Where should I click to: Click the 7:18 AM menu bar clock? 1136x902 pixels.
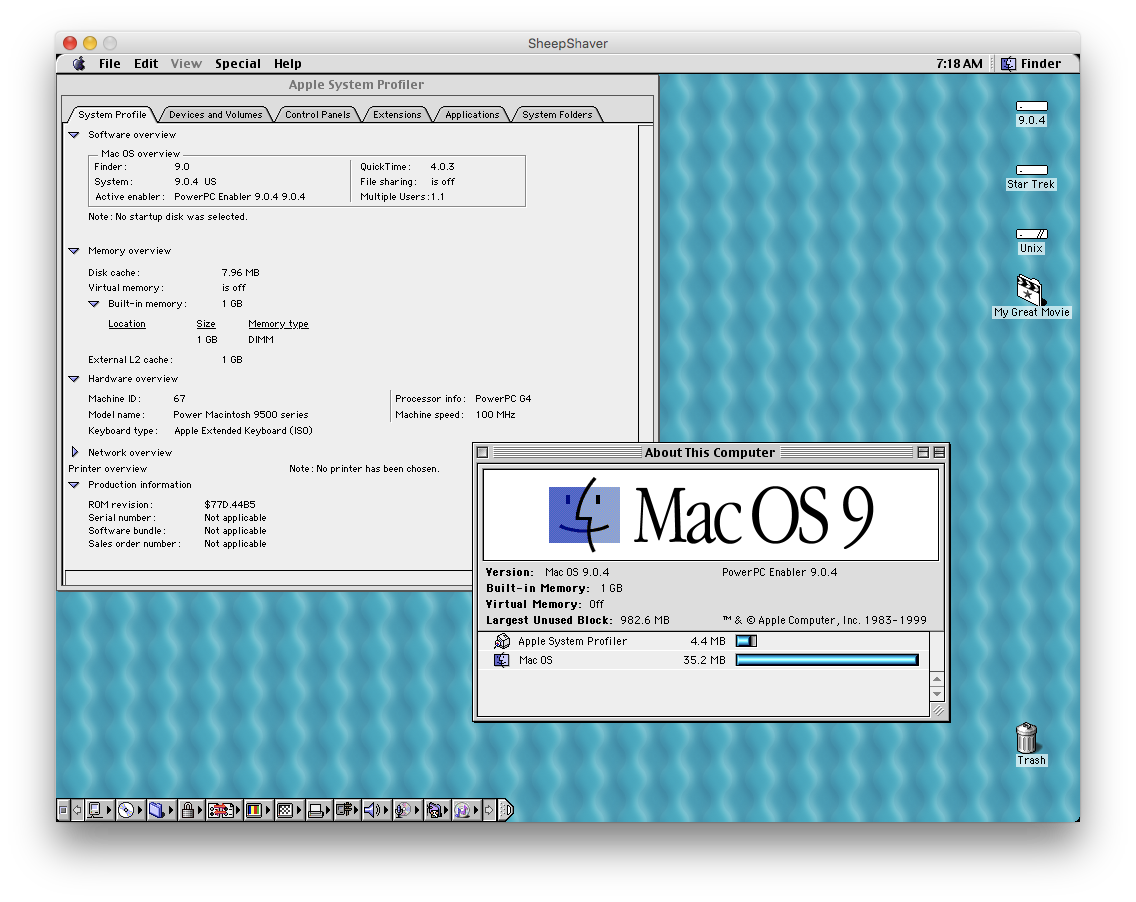(x=959, y=64)
